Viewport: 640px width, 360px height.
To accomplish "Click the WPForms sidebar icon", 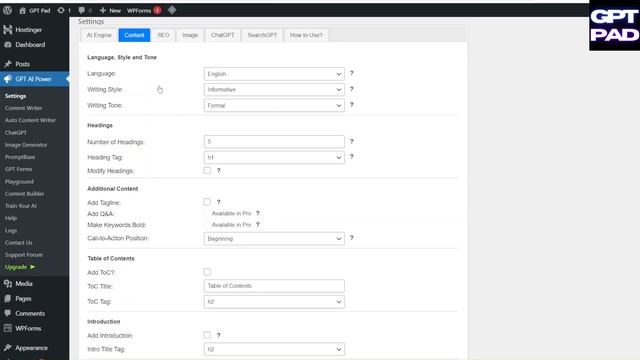I will (x=7, y=328).
